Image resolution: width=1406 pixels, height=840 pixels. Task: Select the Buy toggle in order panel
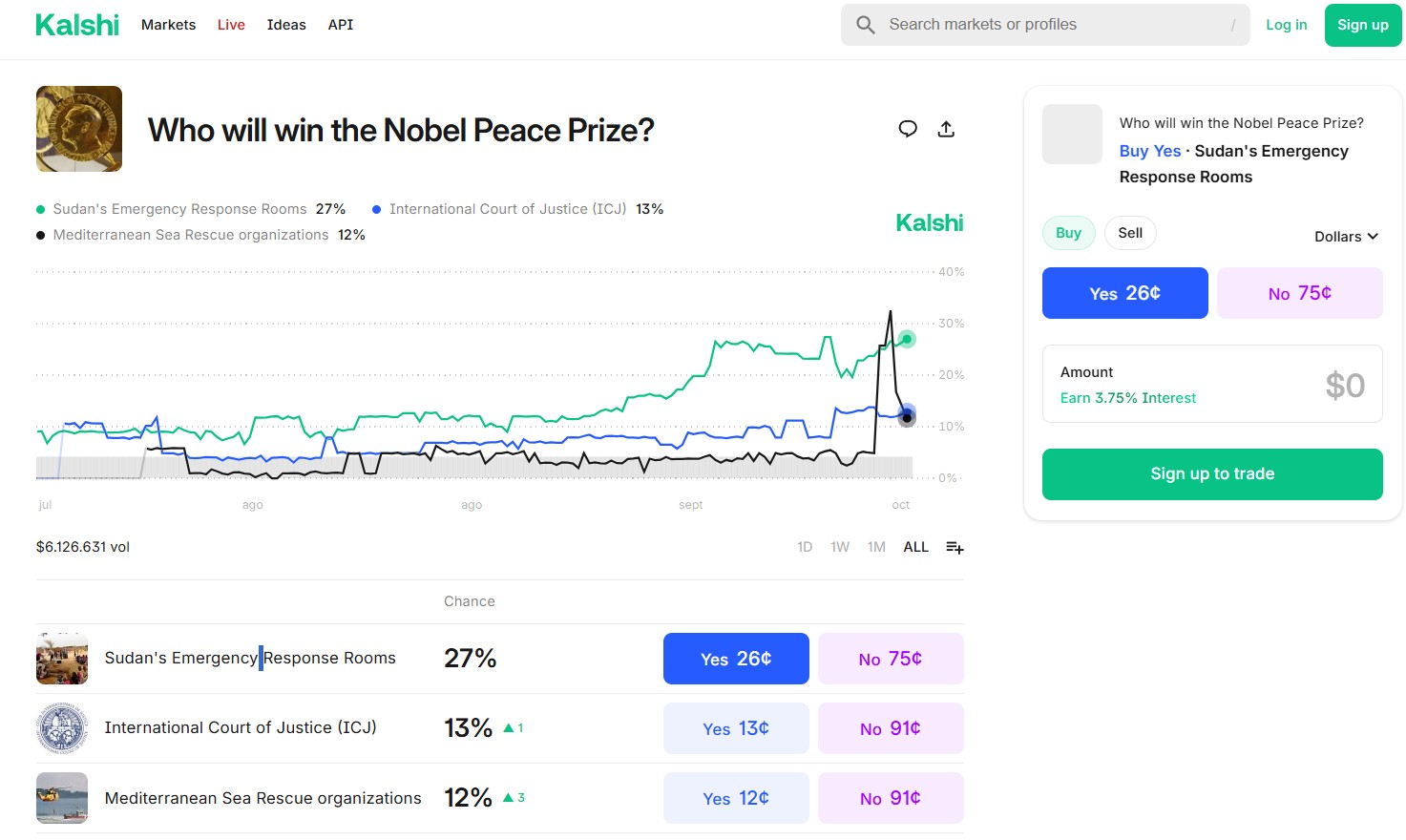[1068, 233]
